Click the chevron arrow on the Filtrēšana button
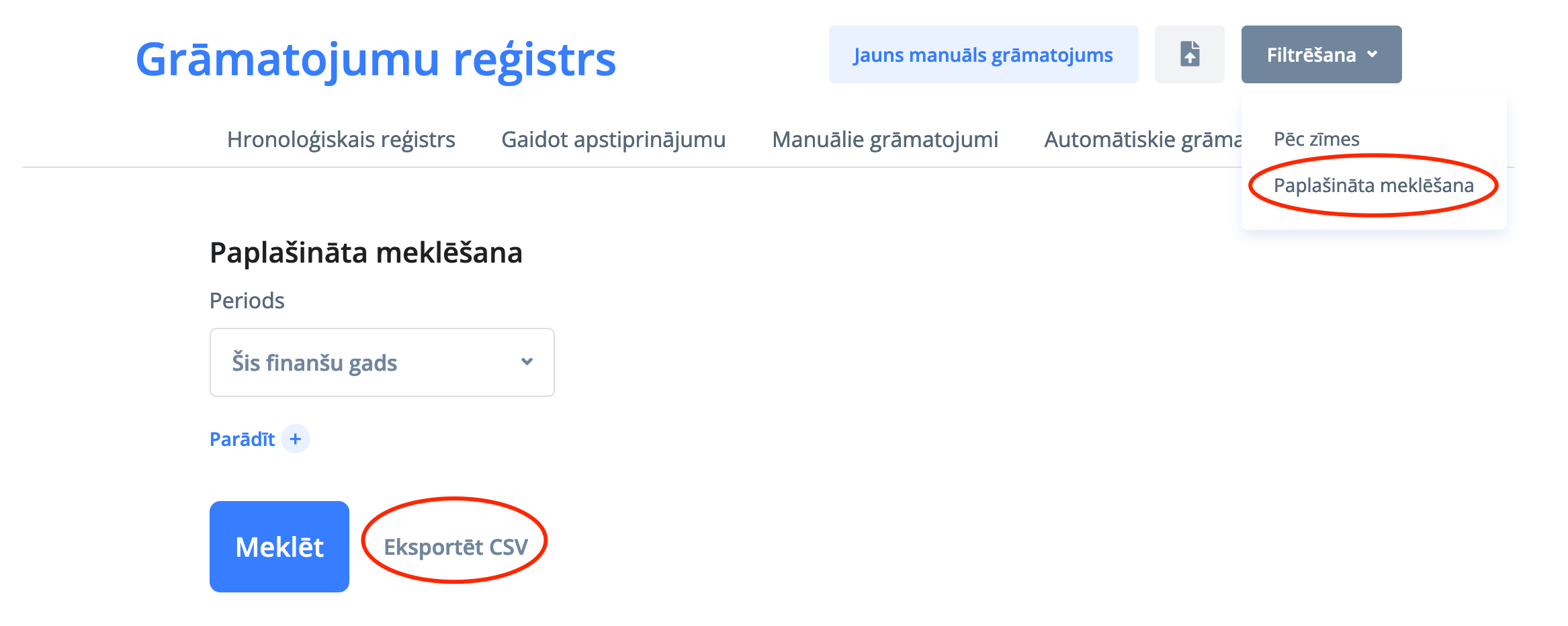 click(1373, 54)
